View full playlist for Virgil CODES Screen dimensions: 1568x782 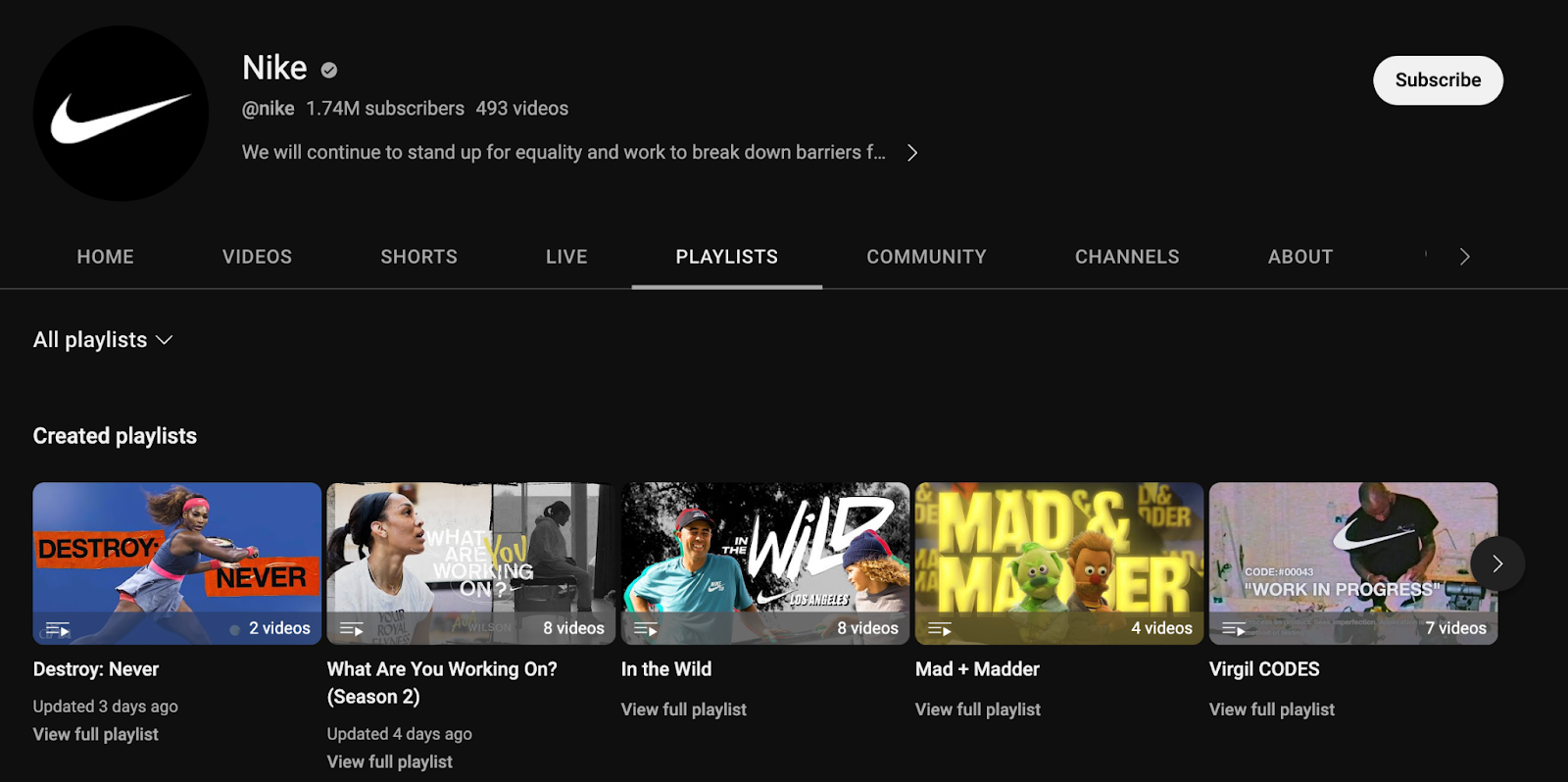pos(1272,709)
